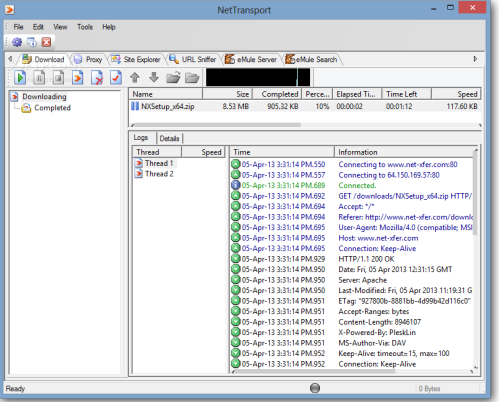Click the black download progress graph
Screen dimensions: 499x402
pos(258,77)
